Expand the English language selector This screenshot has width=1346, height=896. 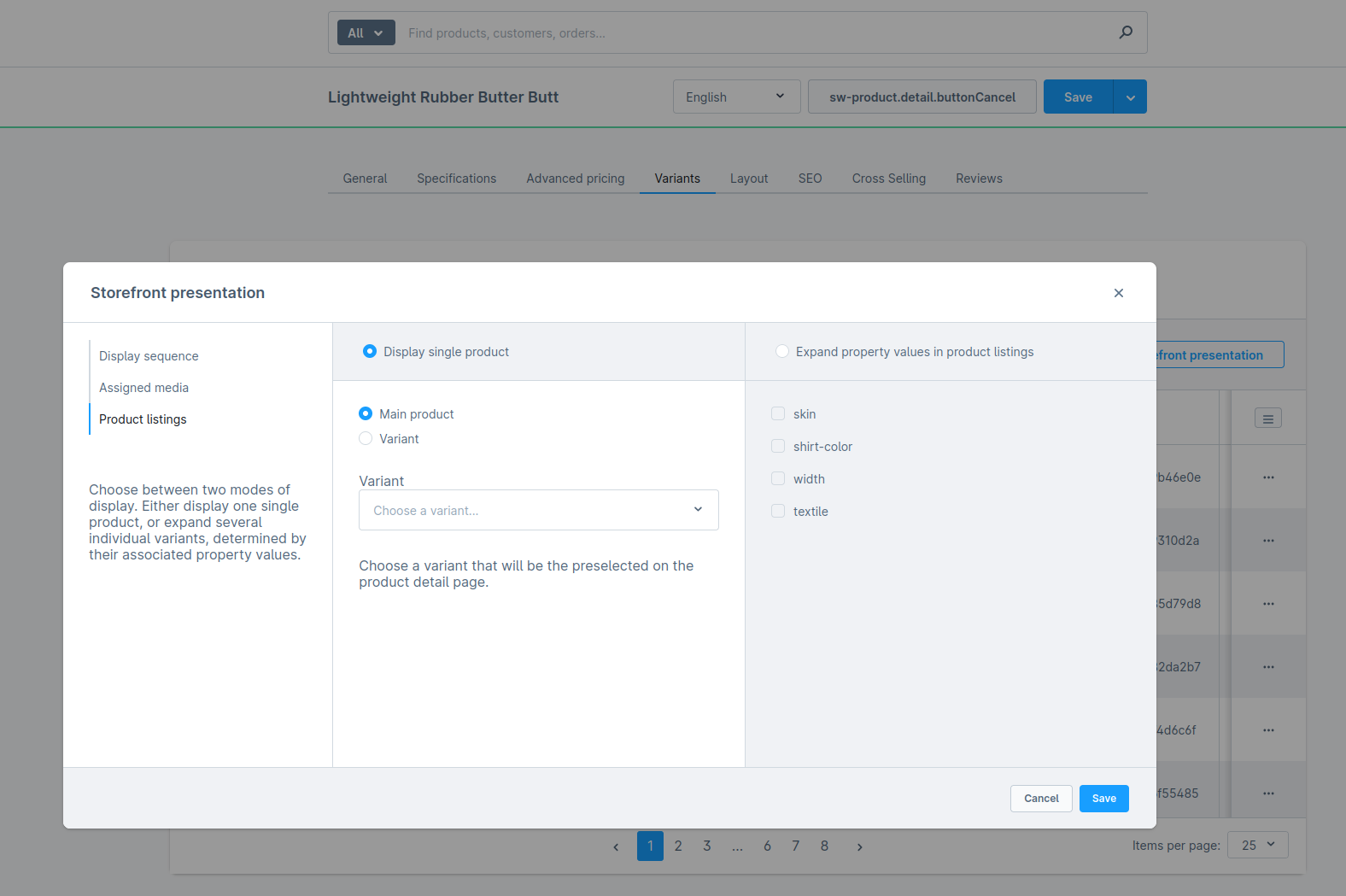736,97
